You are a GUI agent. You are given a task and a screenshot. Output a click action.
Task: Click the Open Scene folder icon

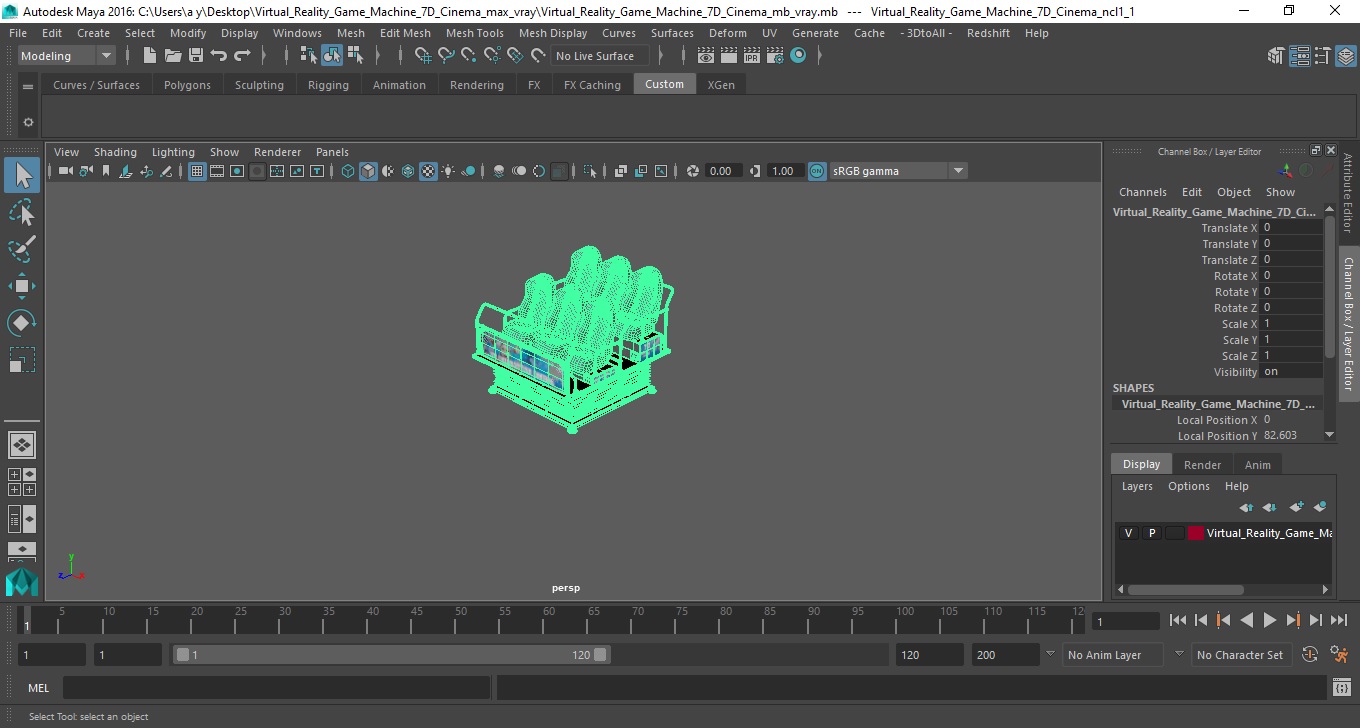point(172,56)
